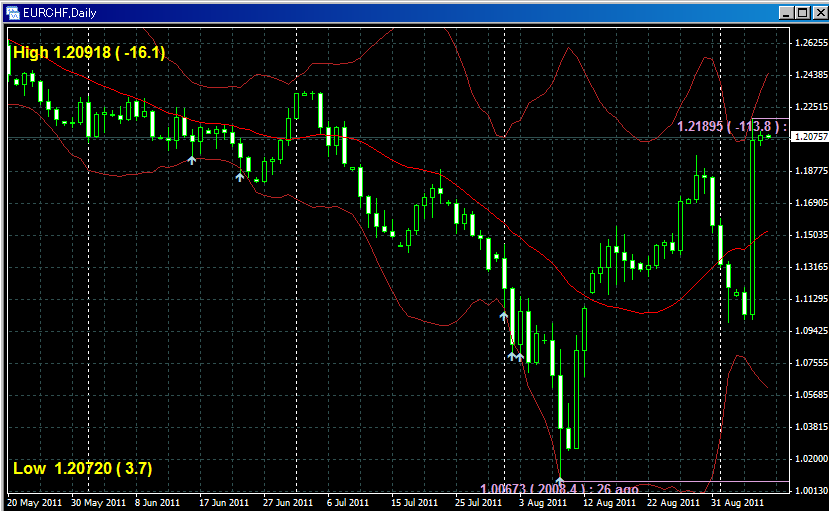Close the EURCHF,Daily chart window
The height and width of the screenshot is (511, 829).
coord(816,11)
